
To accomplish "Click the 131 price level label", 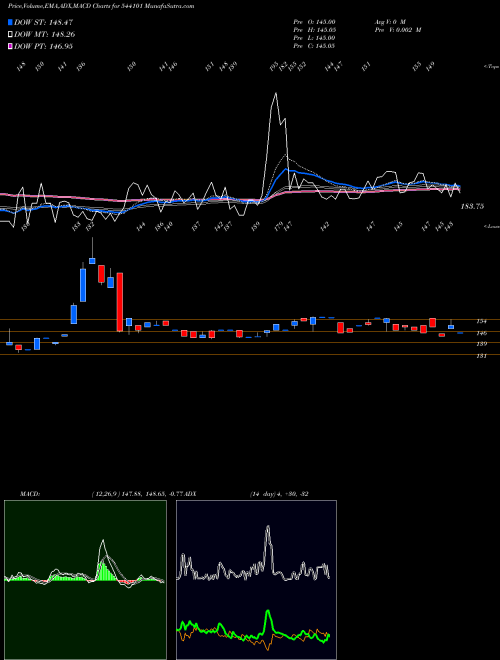I will (x=481, y=356).
